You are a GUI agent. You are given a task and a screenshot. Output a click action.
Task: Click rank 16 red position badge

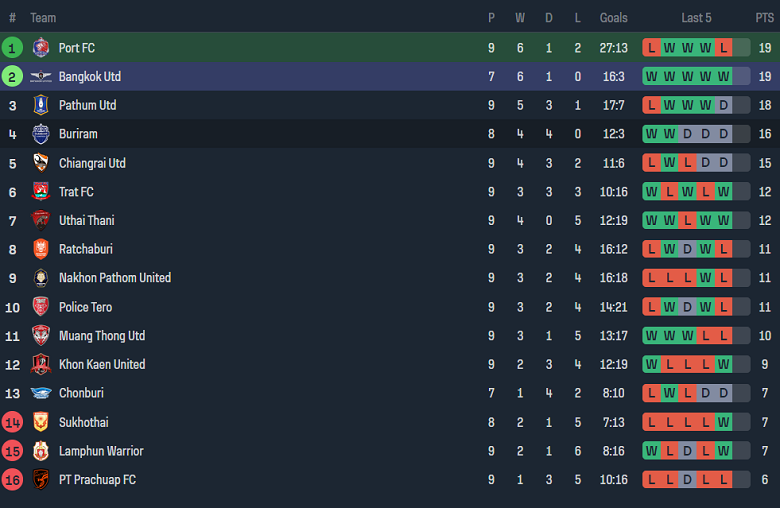pyautogui.click(x=12, y=480)
